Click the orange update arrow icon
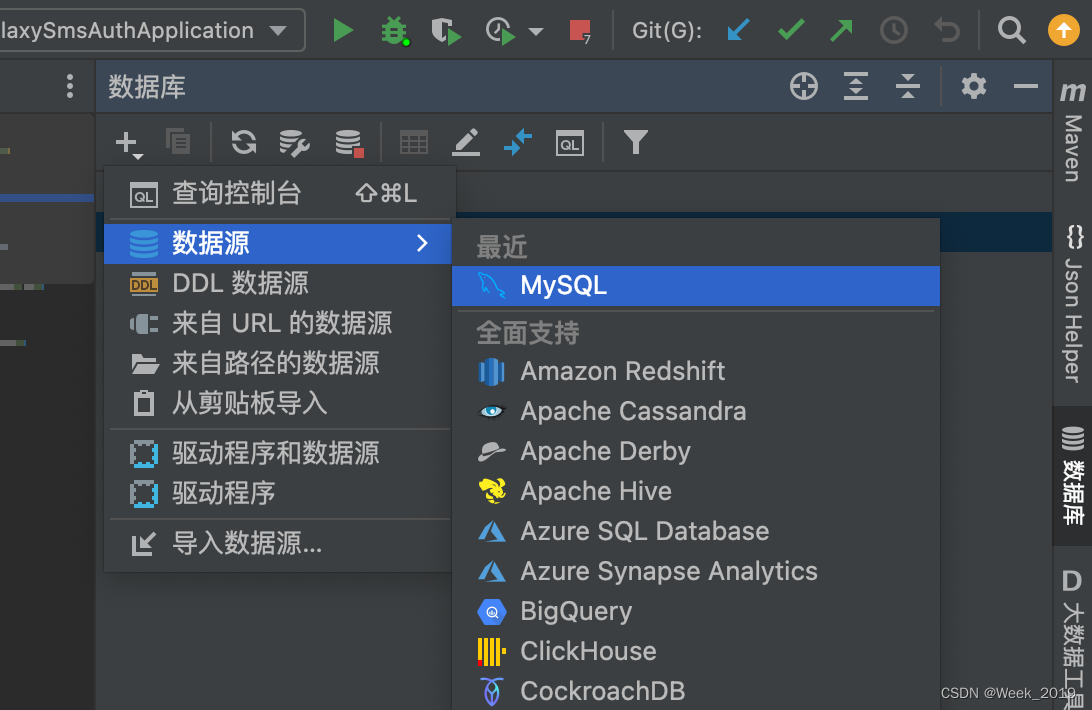The image size is (1092, 710). [1063, 31]
